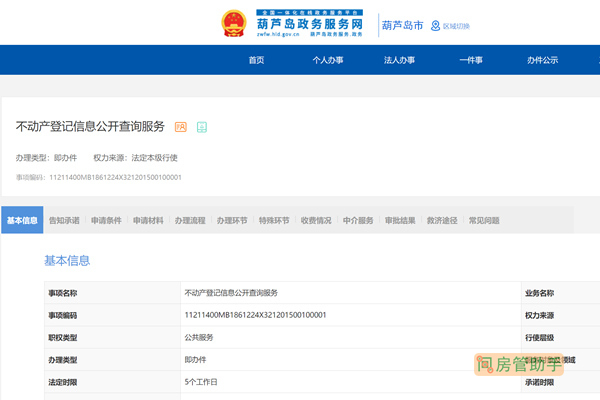The height and width of the screenshot is (400, 600).
Task: Switch to the 办理环节 tab
Action: (x=232, y=220)
